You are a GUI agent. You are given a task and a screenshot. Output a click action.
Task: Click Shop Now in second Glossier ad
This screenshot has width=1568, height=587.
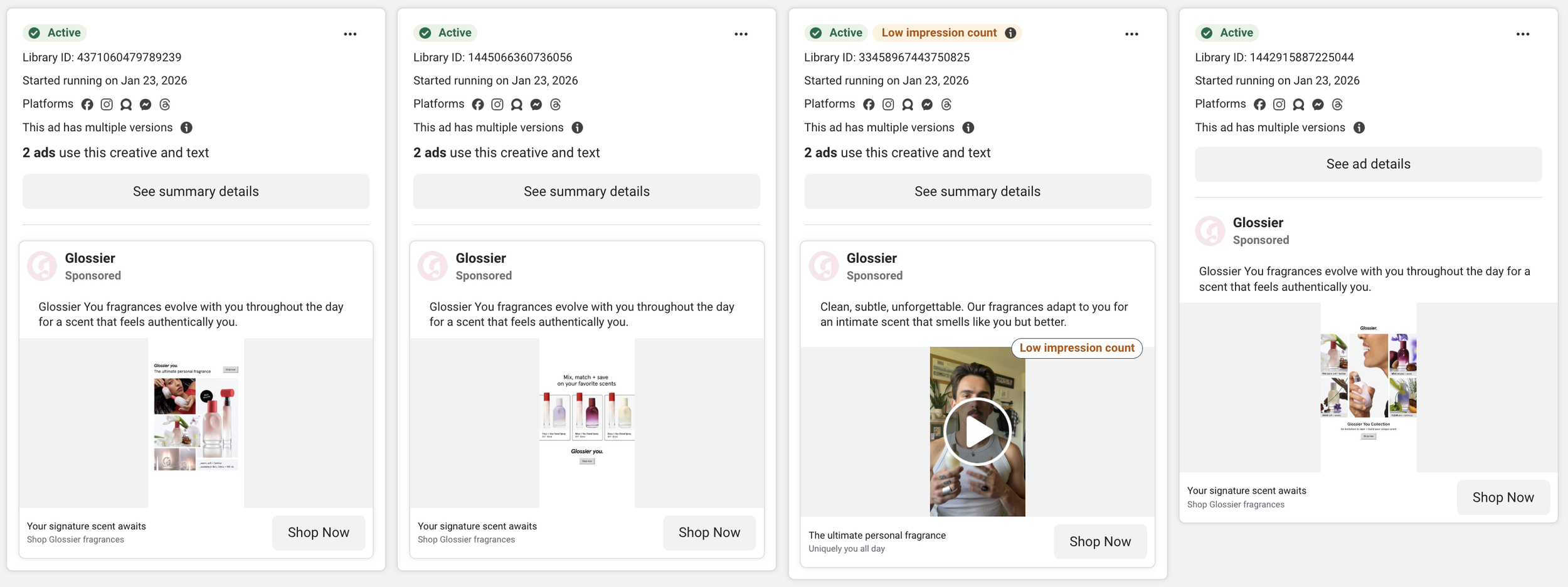tap(709, 532)
